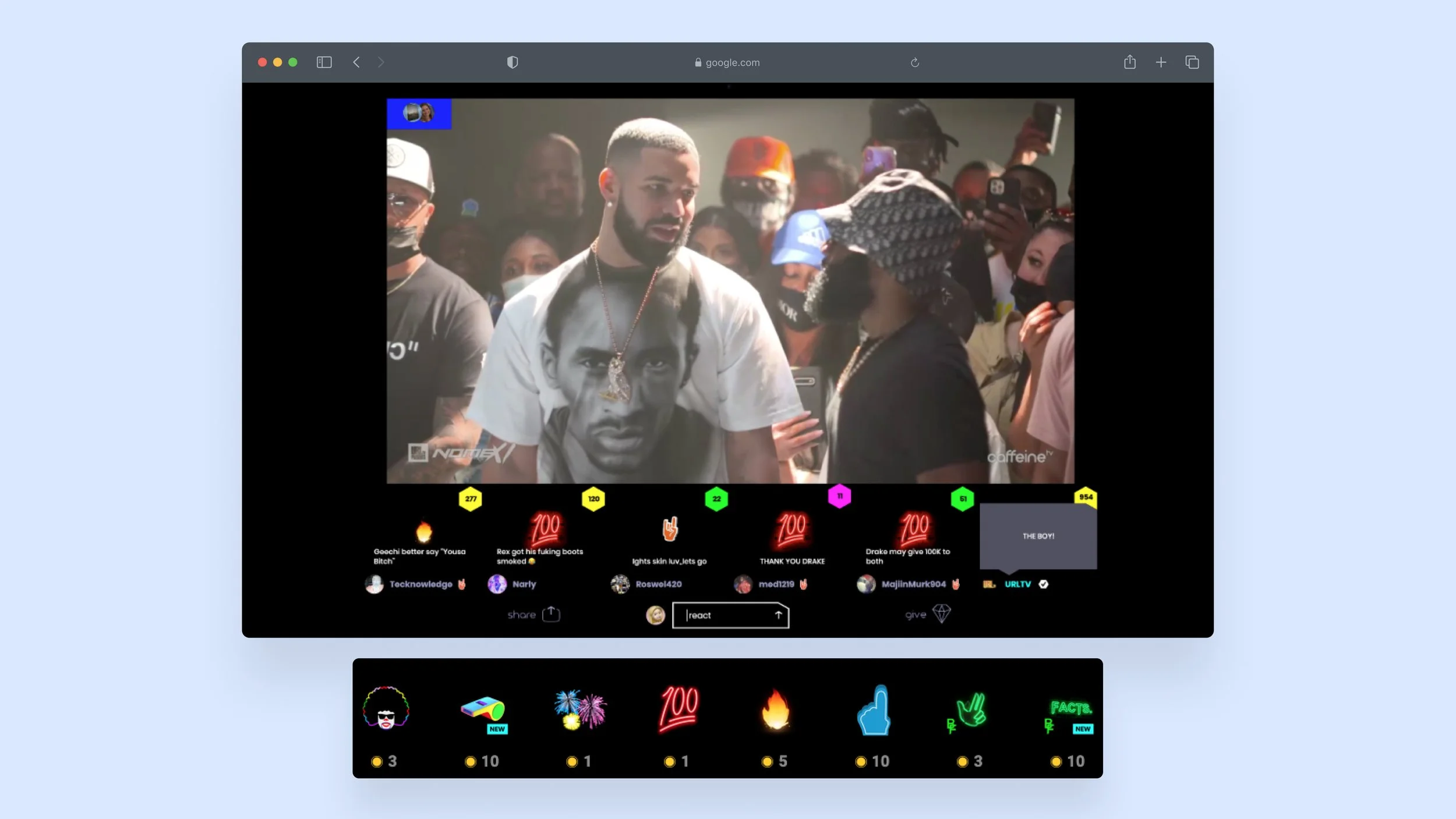1456x819 pixels.
Task: Submit reaction with the arrow button
Action: pos(778,615)
